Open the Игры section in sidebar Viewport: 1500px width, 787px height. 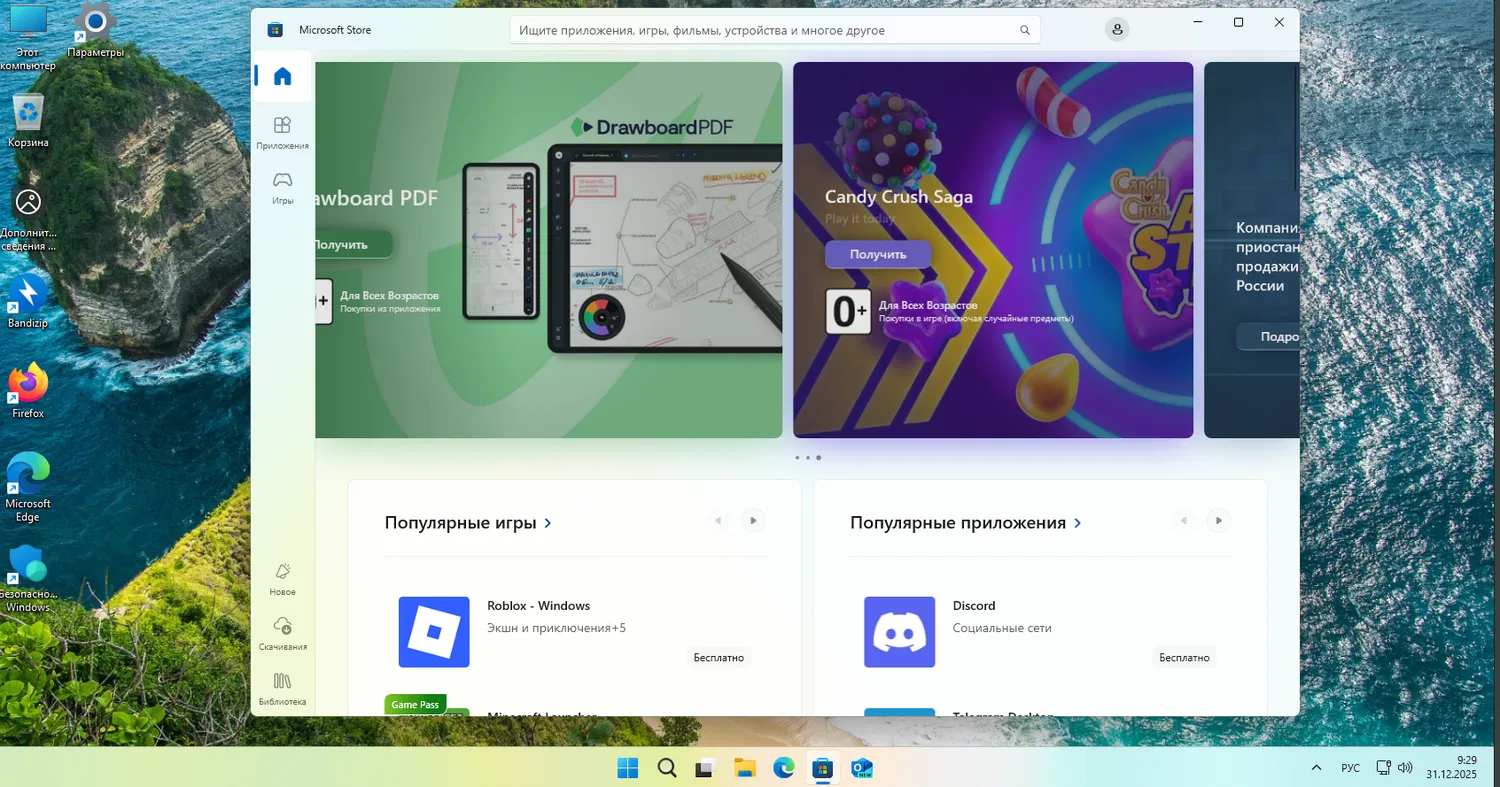pyautogui.click(x=282, y=187)
